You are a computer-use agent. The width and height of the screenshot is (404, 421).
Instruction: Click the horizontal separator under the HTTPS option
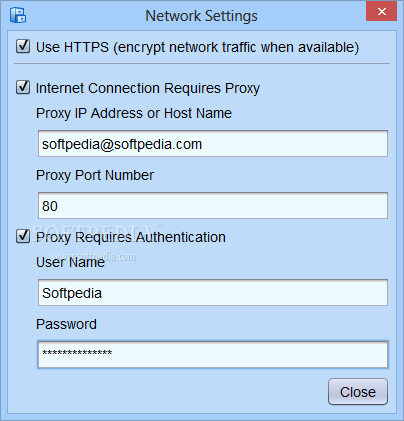pos(202,63)
